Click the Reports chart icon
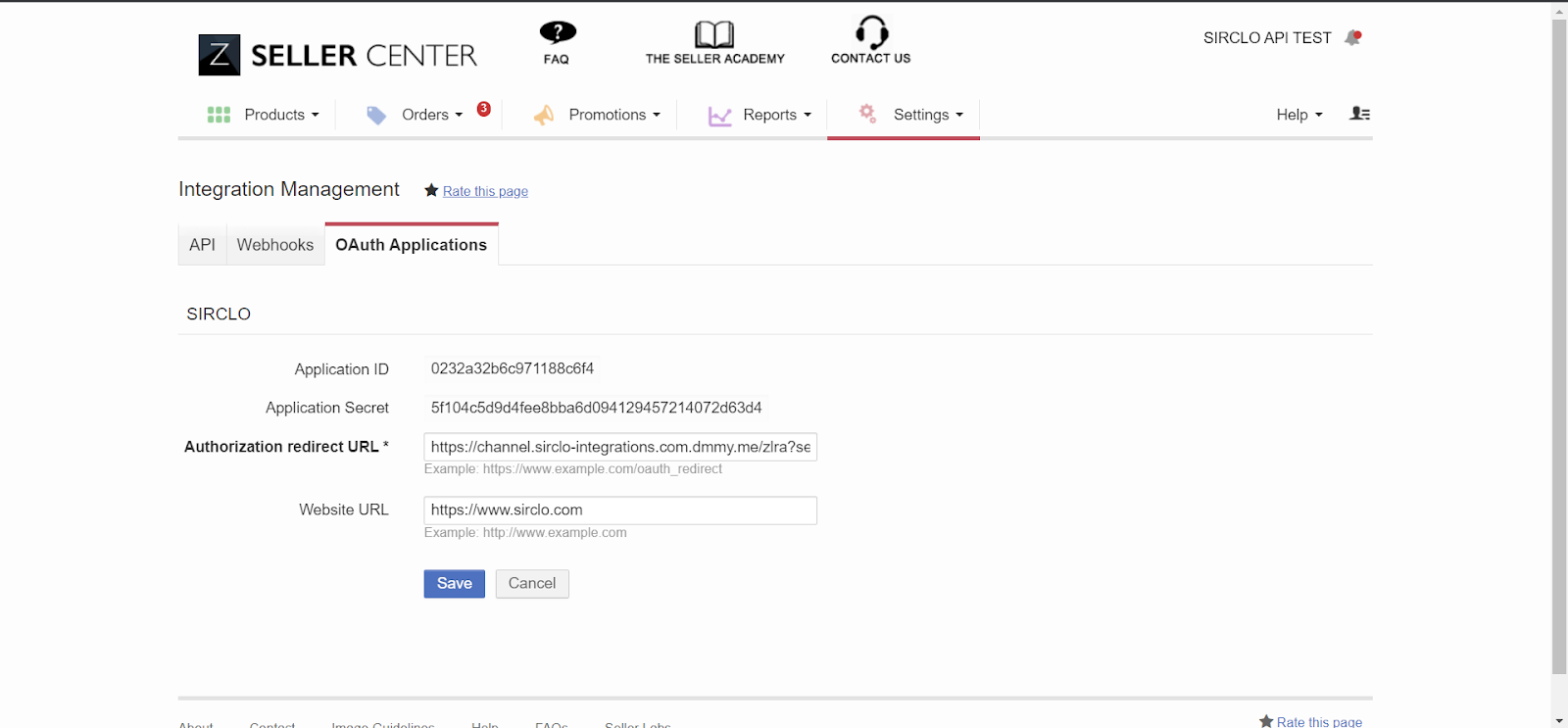This screenshot has height=728, width=1568. pos(720,117)
